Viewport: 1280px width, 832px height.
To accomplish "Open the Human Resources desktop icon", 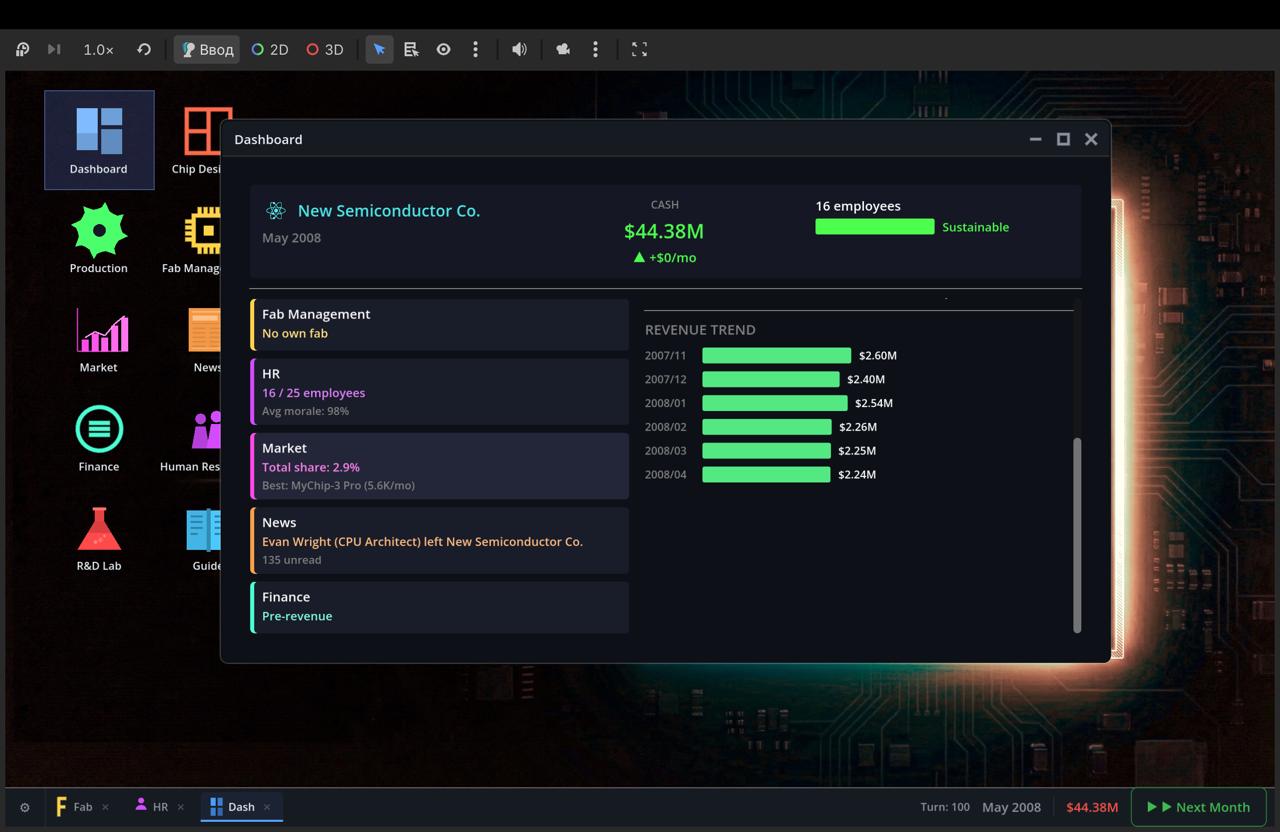I will click(195, 437).
